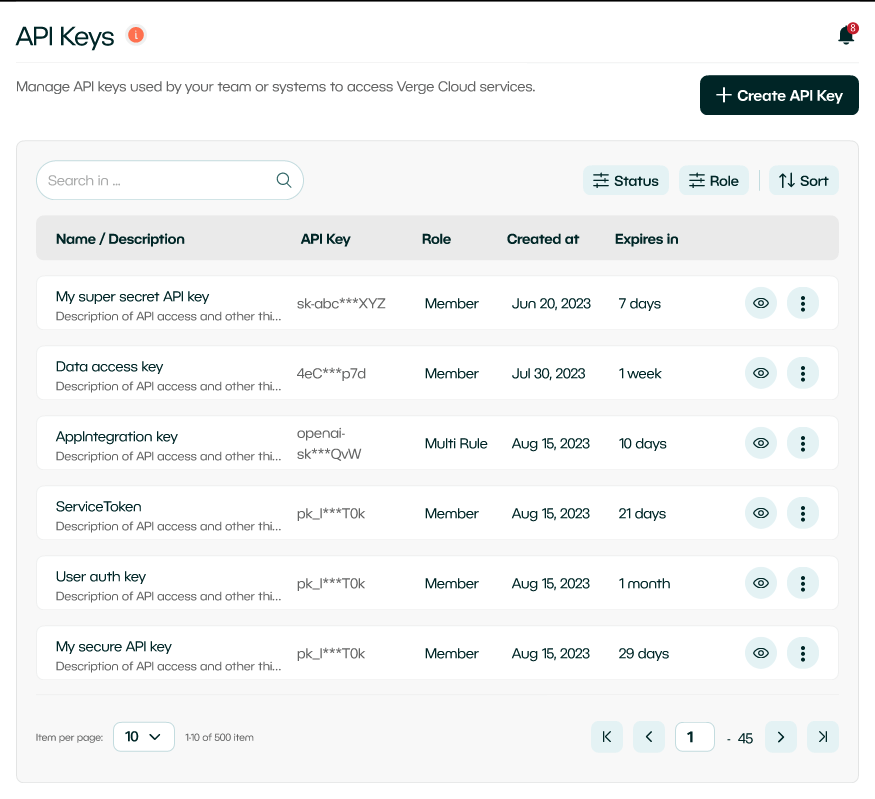Click the Create API Key button

(x=779, y=95)
